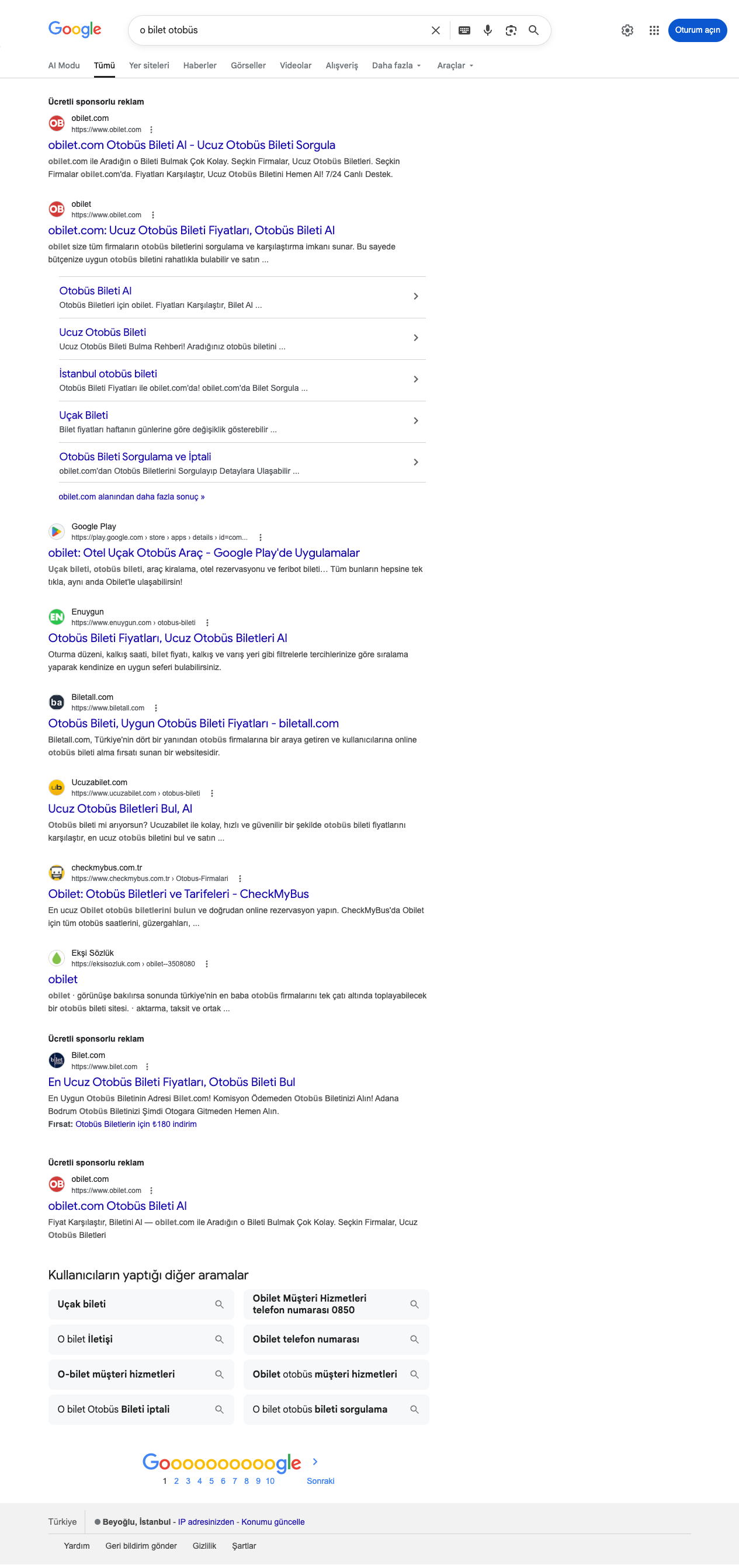The image size is (739, 1568).
Task: Expand the Daha fazla dropdown
Action: (x=396, y=66)
